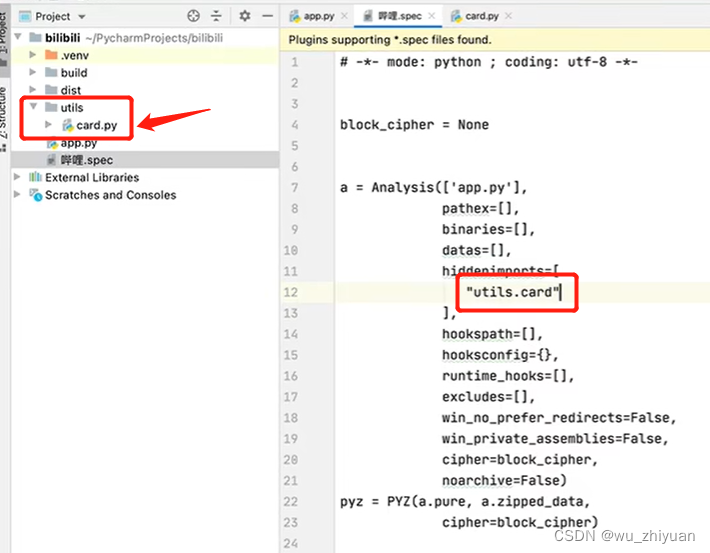Click the excludes=[] line
This screenshot has width=710, height=553.
coord(489,397)
